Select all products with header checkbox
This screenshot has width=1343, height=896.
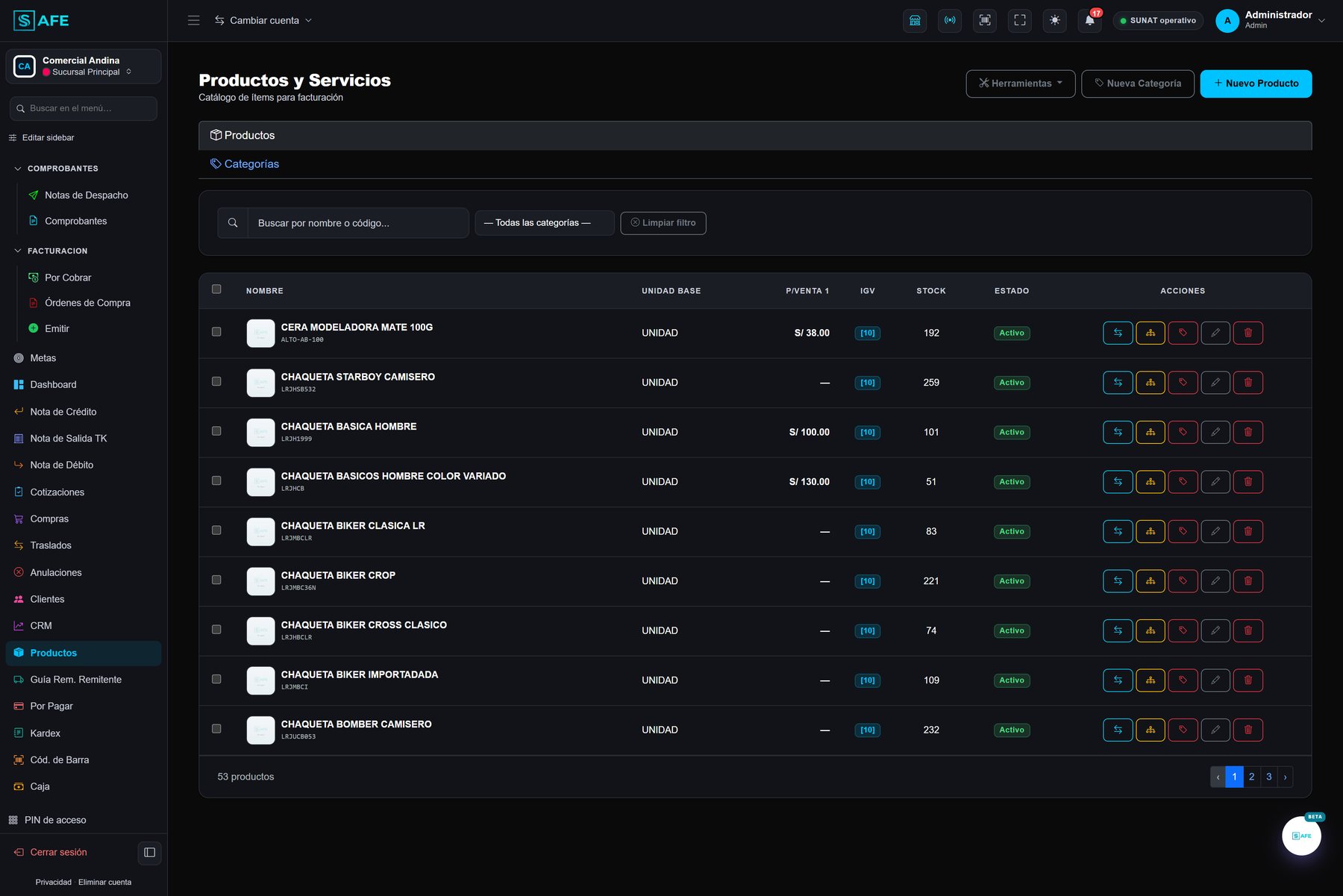pos(216,289)
